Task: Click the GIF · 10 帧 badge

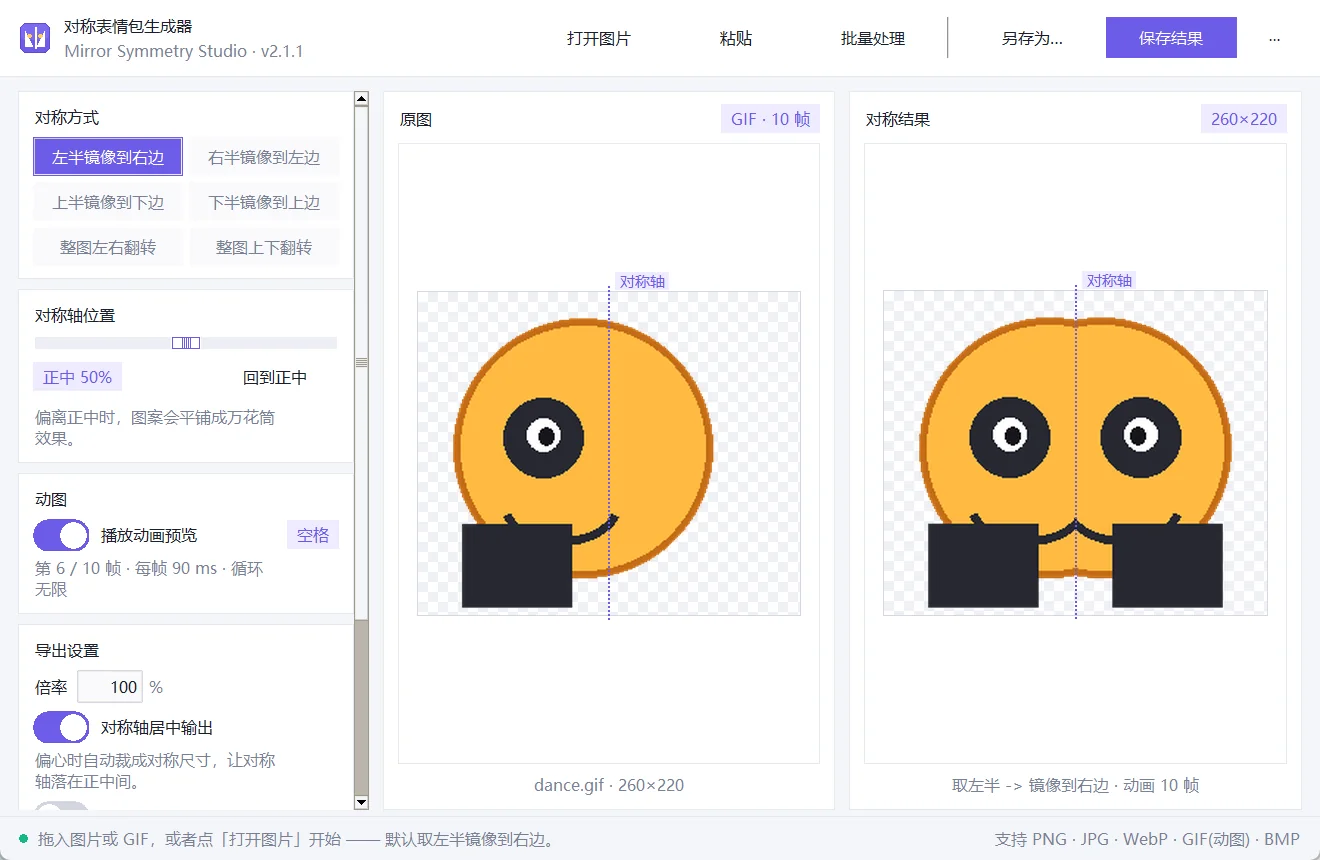Action: point(770,119)
